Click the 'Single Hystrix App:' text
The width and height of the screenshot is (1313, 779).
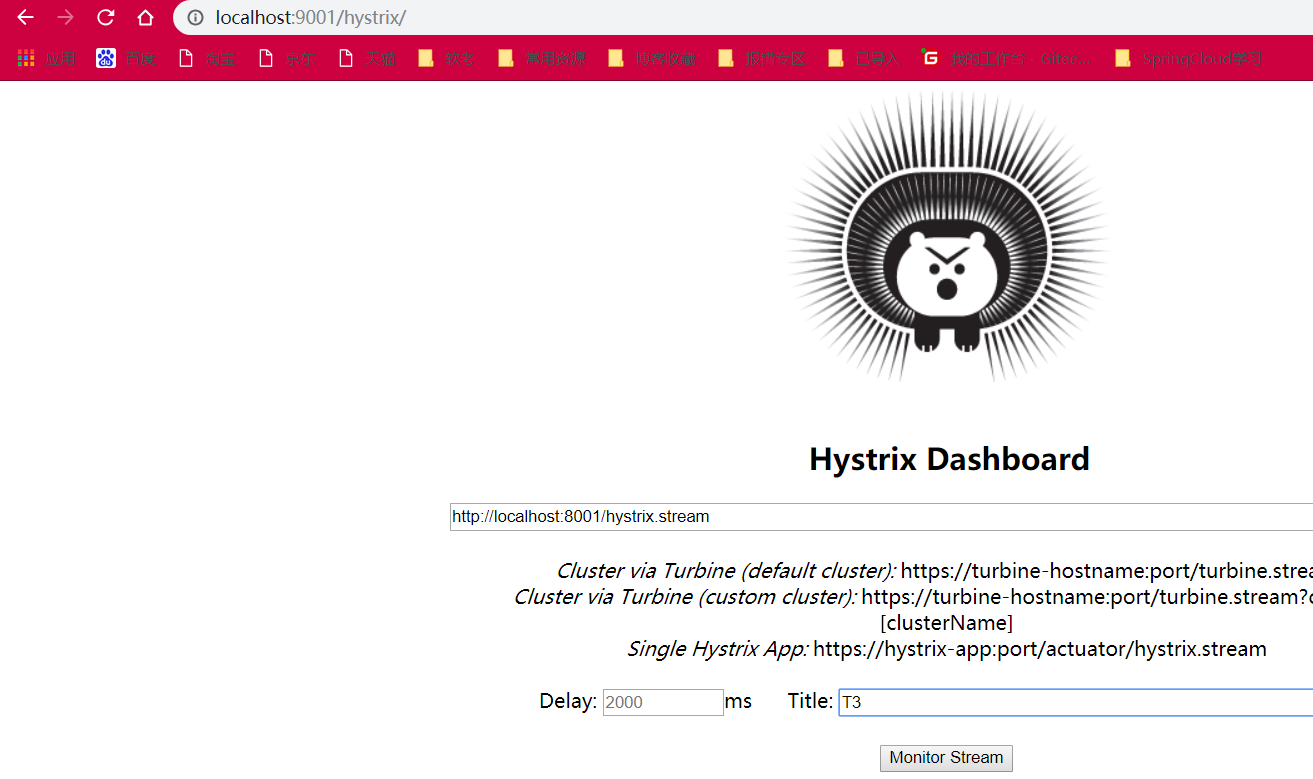(717, 649)
